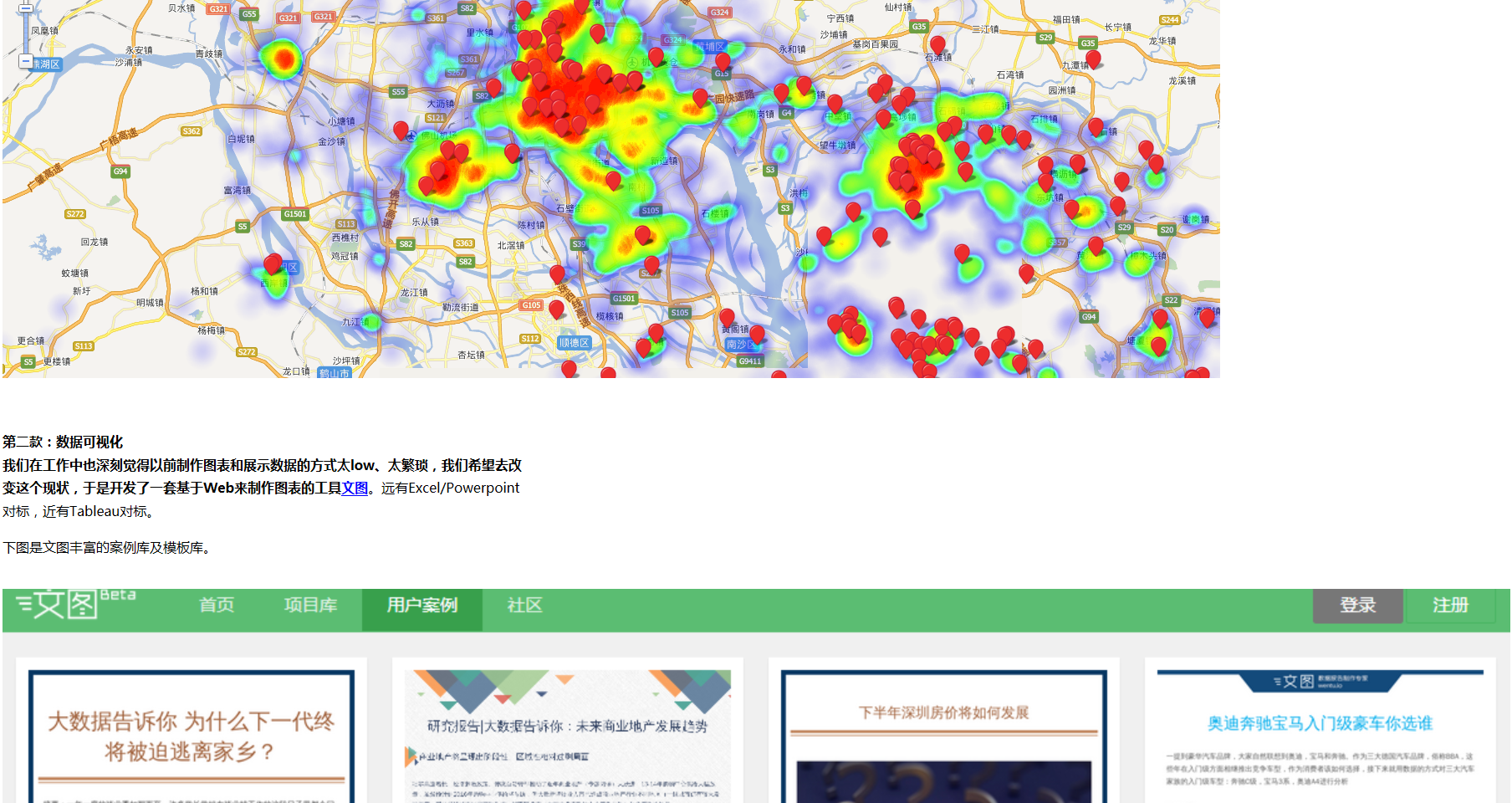Viewport: 1512px width, 803px height.
Task: Click the 南沙区 district label
Action: point(741,345)
